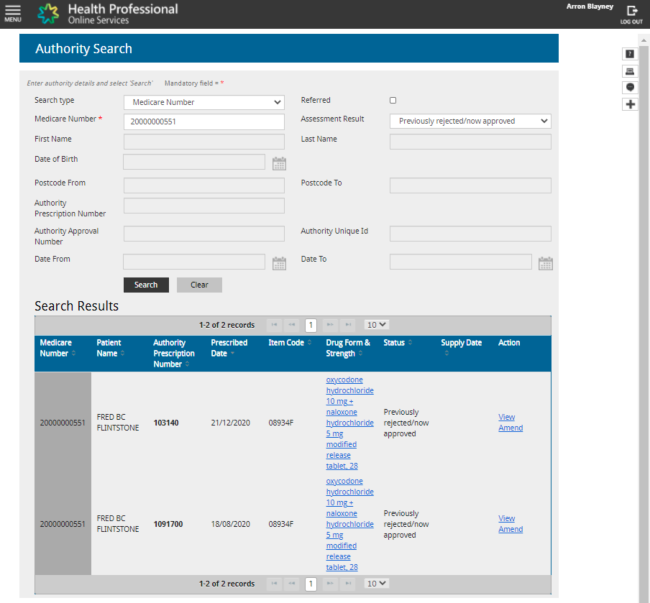Image resolution: width=650 pixels, height=603 pixels.
Task: Click the Date To field
Action: [x=461, y=262]
